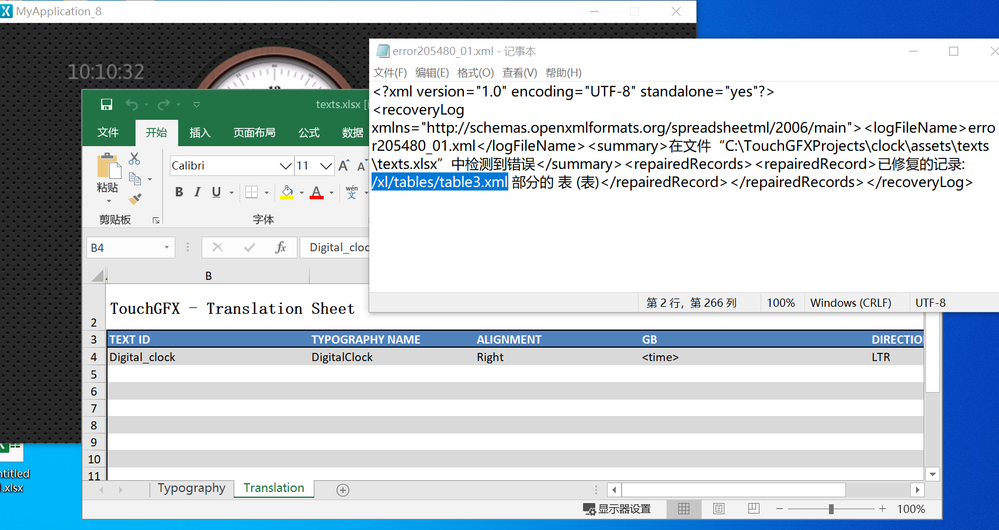Select the TYPOGRAPHY NAME header cell

[392, 340]
